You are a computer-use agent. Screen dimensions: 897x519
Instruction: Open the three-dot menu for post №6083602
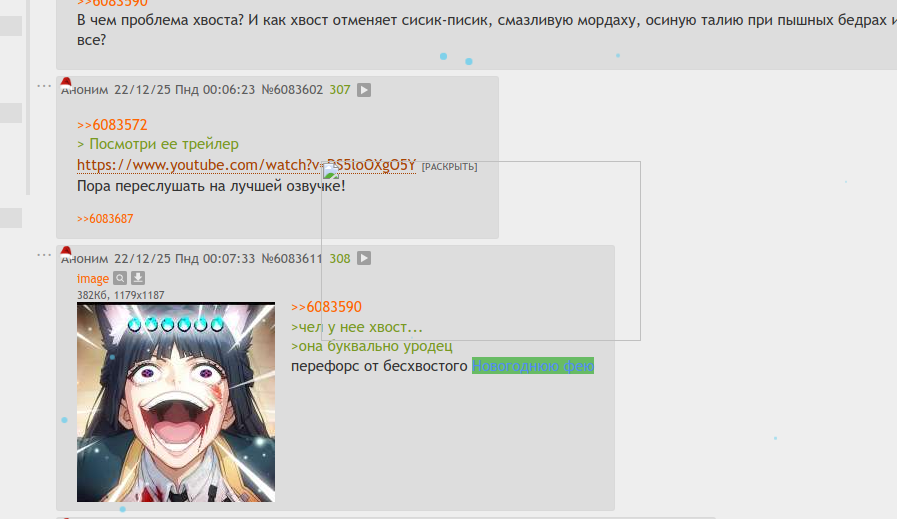[44, 86]
